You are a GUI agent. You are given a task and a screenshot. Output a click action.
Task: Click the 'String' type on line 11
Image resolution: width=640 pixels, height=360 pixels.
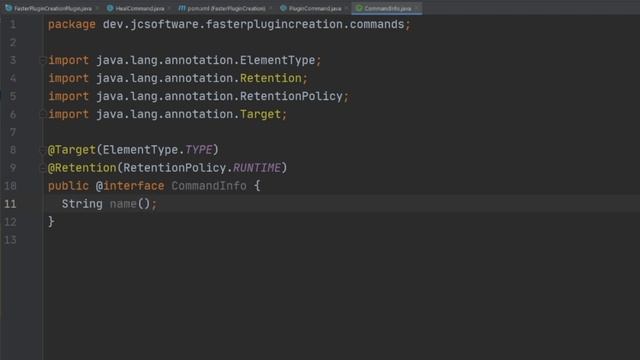click(x=82, y=204)
